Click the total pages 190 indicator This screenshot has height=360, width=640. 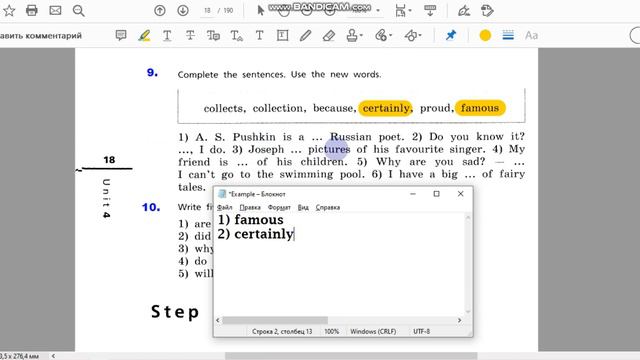(x=228, y=11)
